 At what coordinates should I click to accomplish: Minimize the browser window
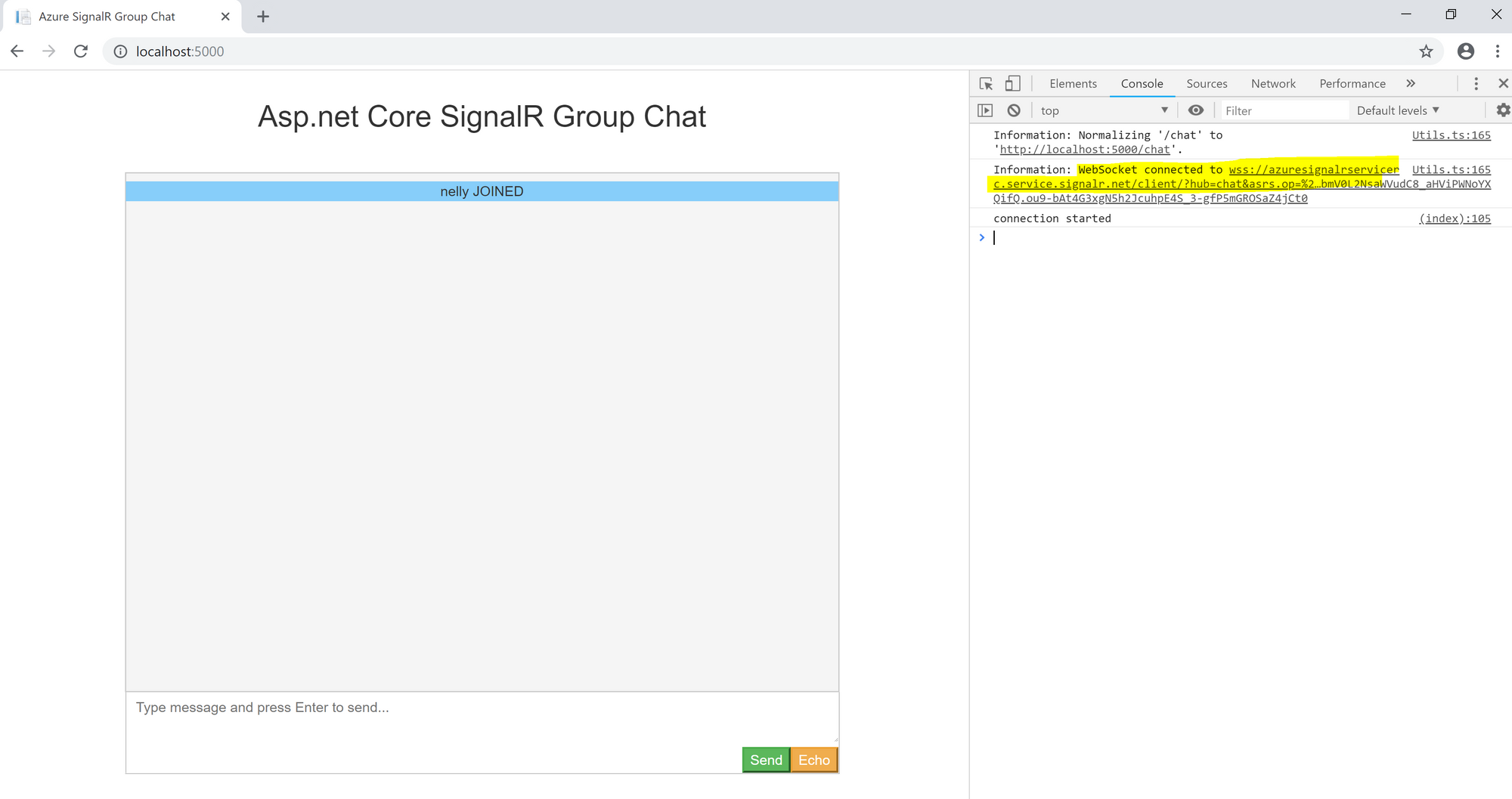[1406, 14]
